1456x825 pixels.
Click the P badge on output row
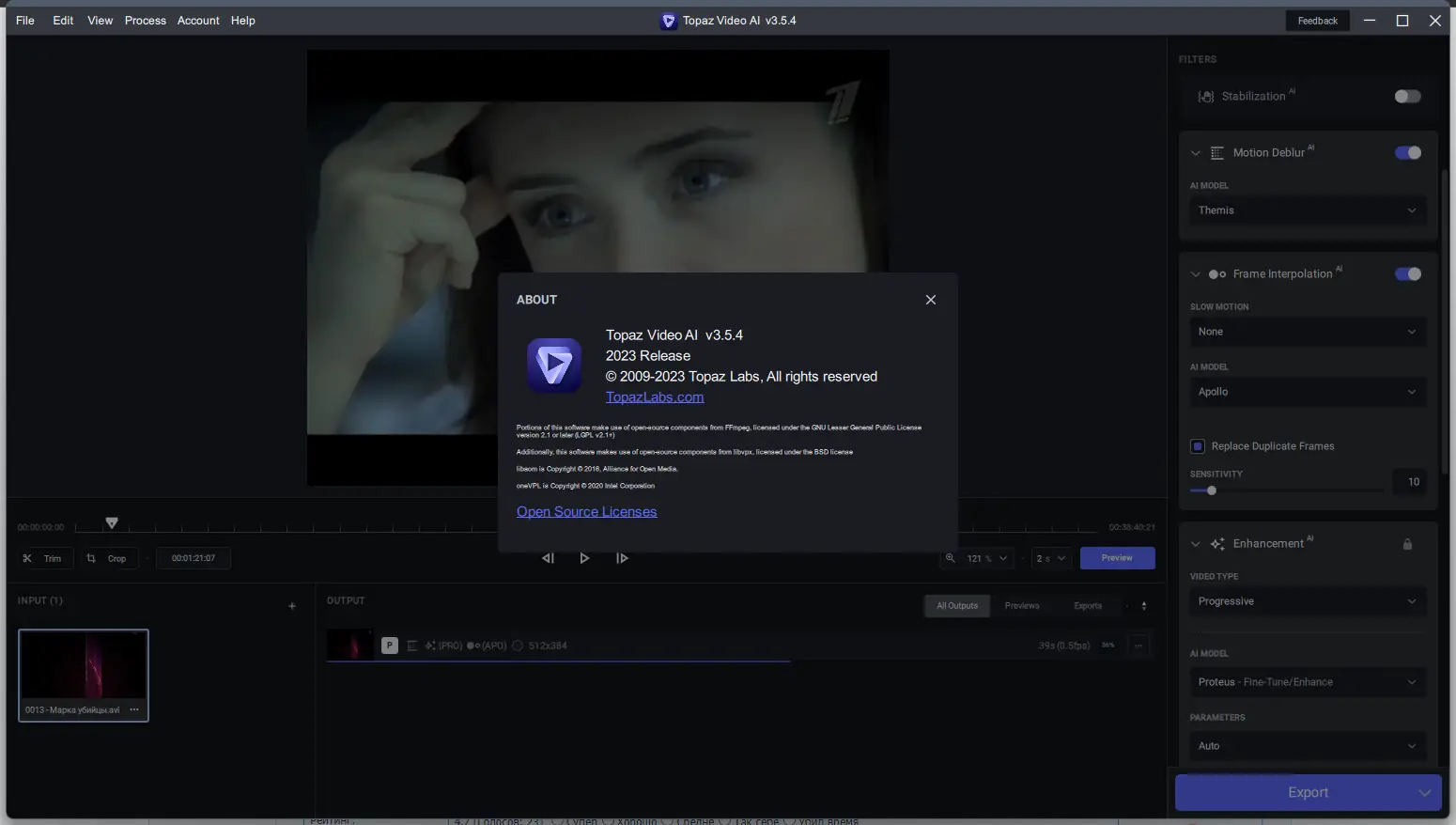pos(390,646)
